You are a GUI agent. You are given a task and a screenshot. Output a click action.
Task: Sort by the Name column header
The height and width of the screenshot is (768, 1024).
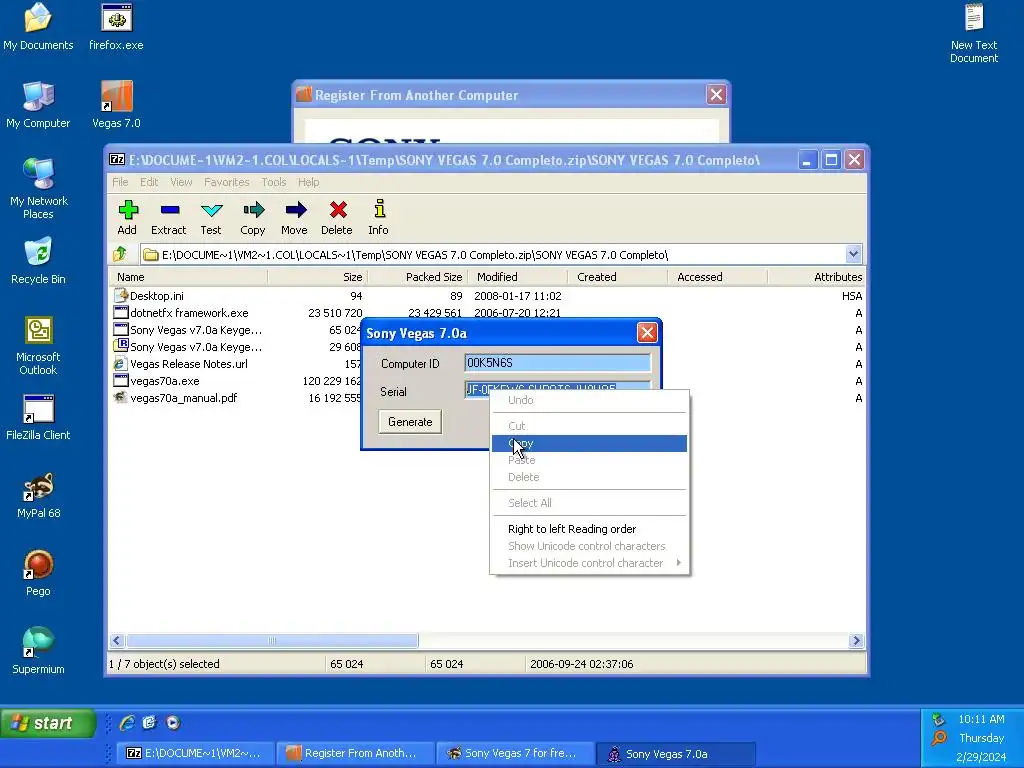coord(188,277)
